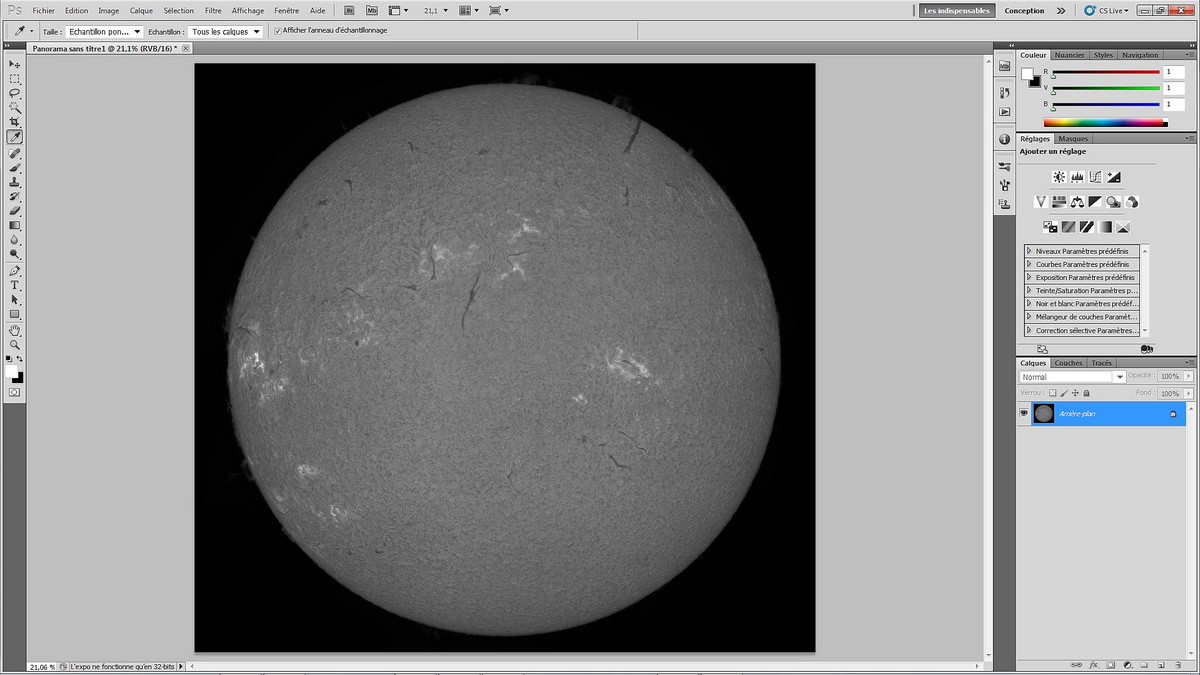Screen dimensions: 1200x675
Task: Add a Curves adjustment from icons
Action: 1095,177
